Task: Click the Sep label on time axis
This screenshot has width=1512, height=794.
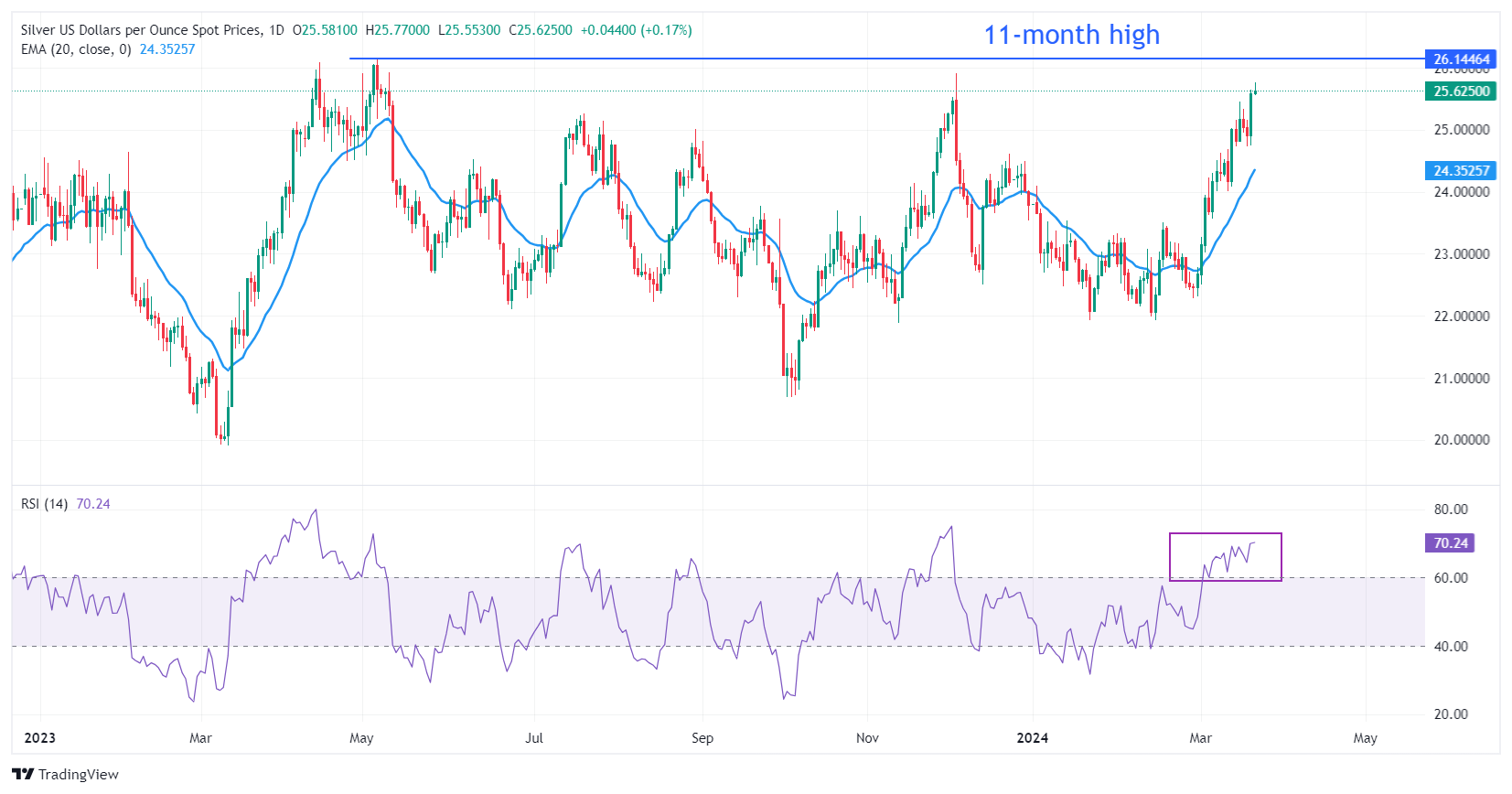Action: [x=702, y=738]
